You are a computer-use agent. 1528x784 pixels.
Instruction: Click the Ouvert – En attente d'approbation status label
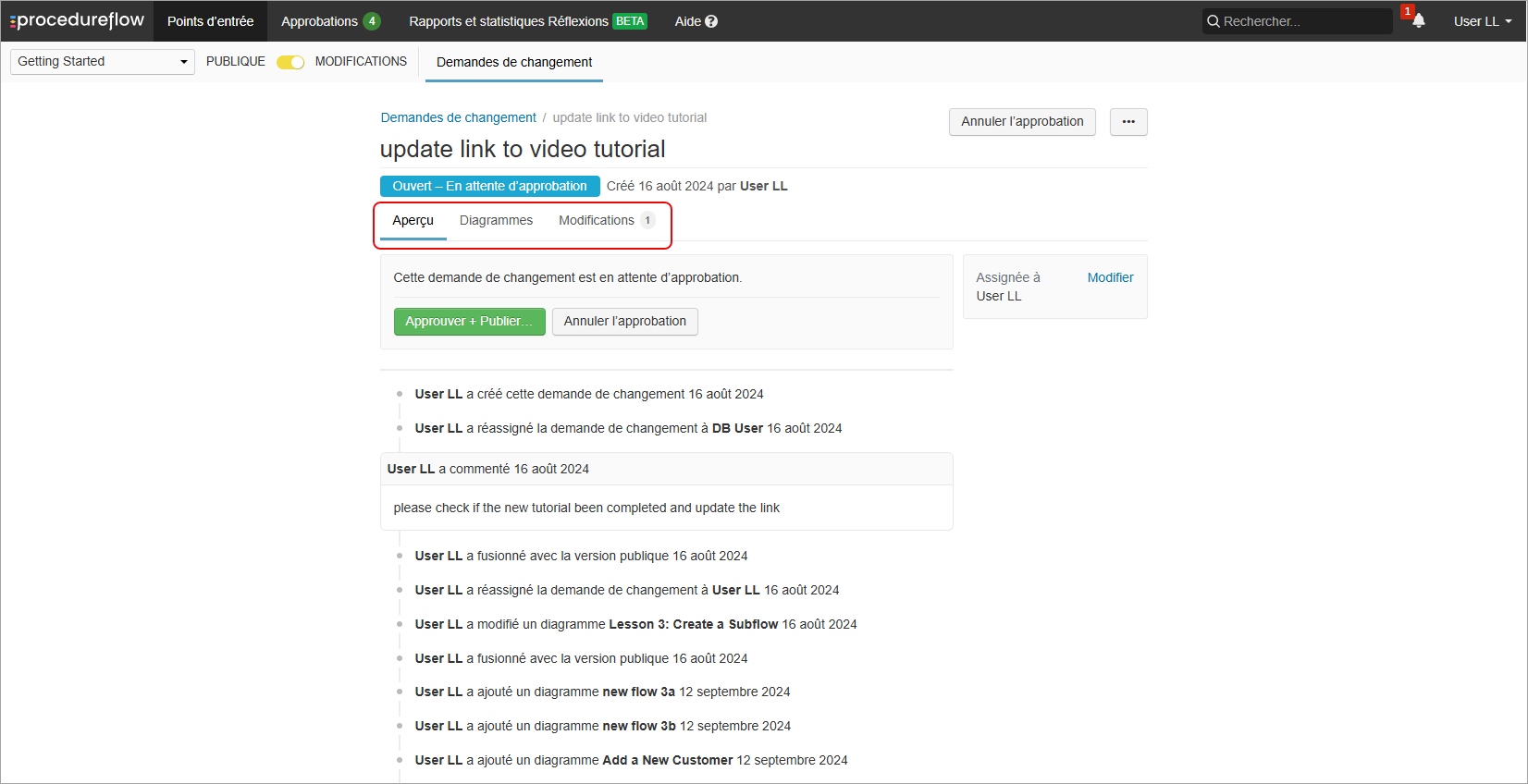click(490, 186)
